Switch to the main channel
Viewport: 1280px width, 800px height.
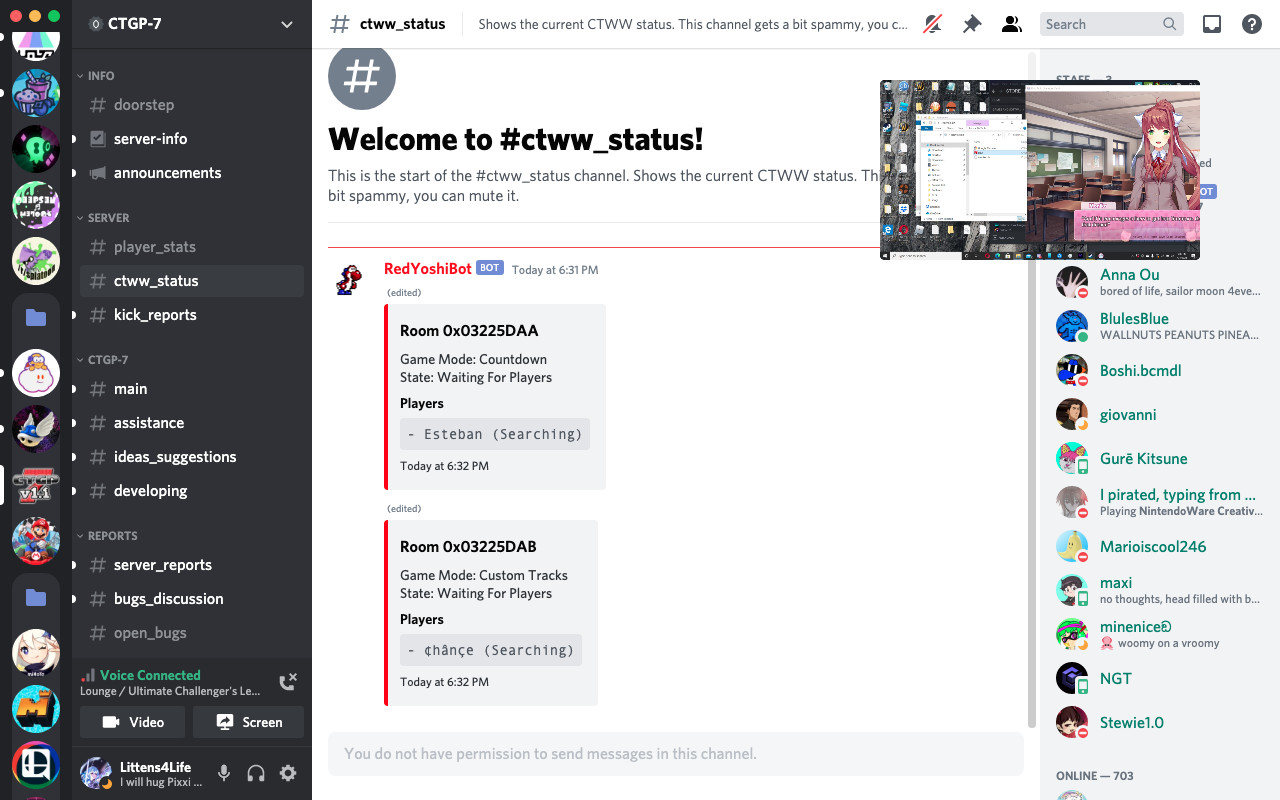tap(192, 389)
